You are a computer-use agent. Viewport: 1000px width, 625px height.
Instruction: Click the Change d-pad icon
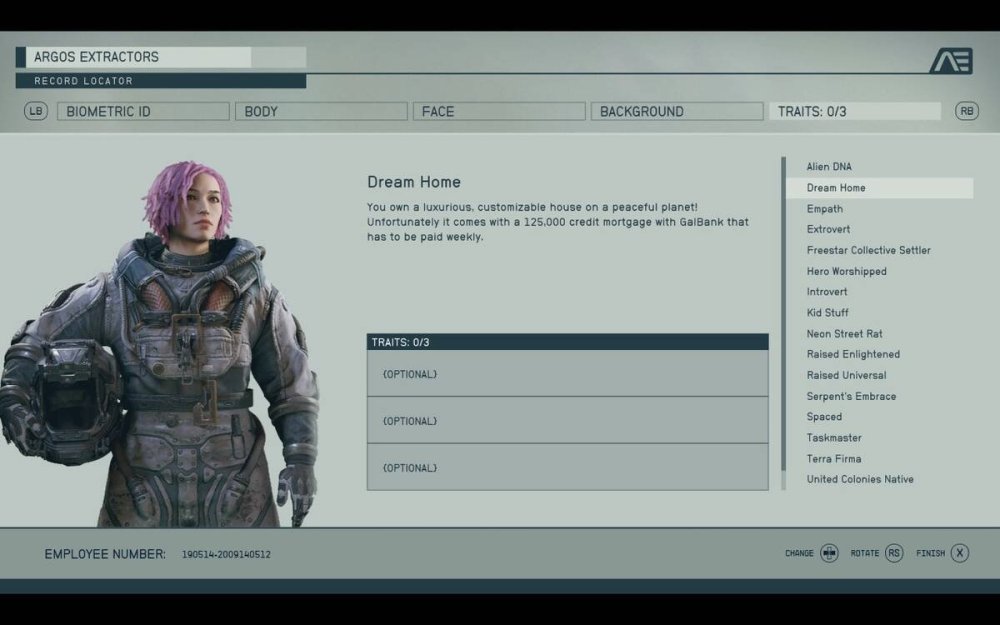(829, 553)
